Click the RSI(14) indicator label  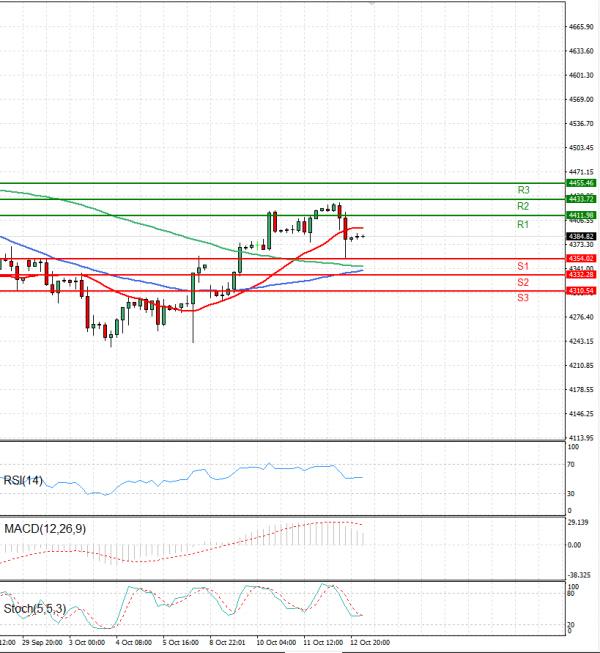[23, 481]
